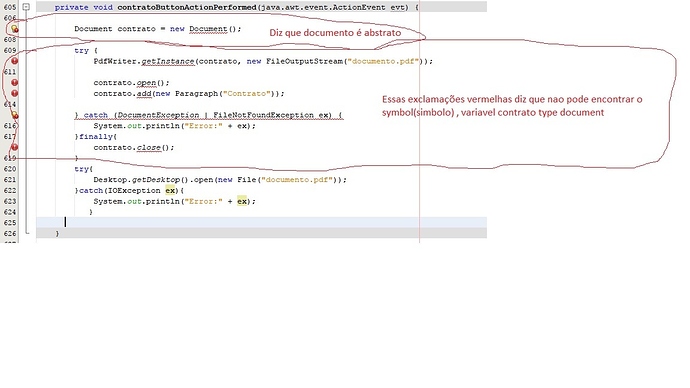Collapse the contratoButtonActionPerformed method fold

[26, 7]
